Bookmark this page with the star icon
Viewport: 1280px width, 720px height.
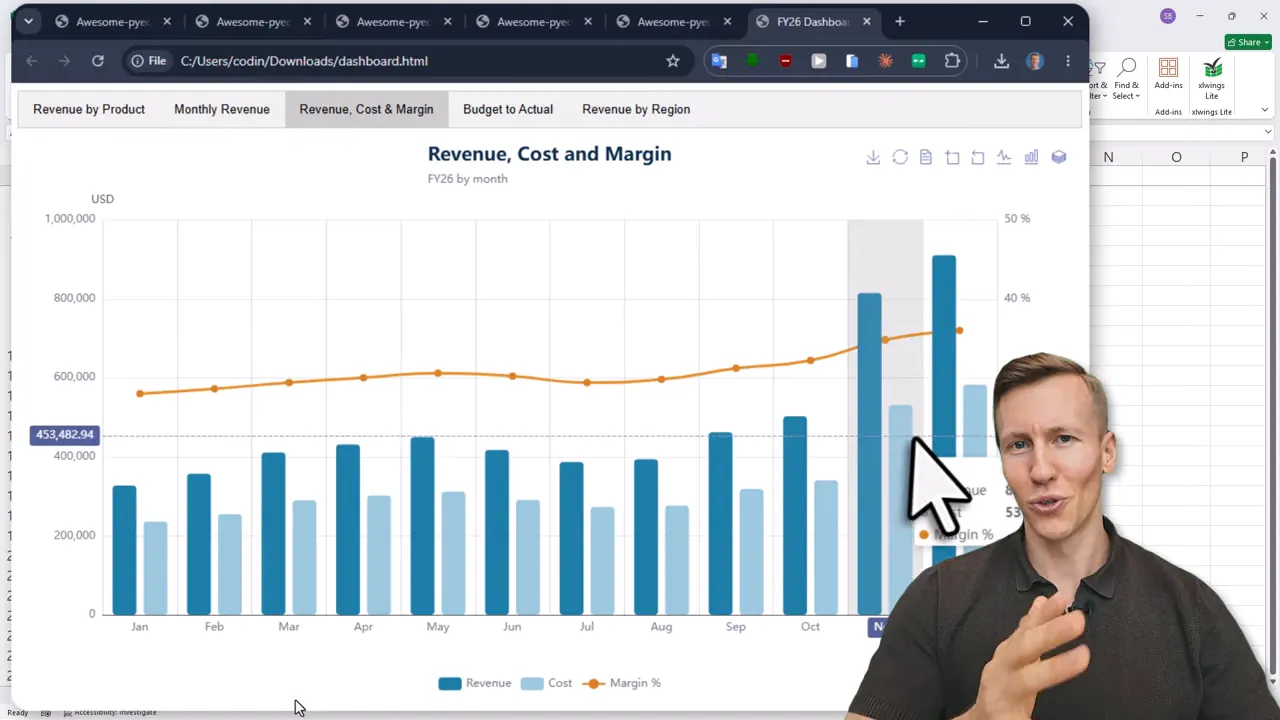[x=673, y=61]
